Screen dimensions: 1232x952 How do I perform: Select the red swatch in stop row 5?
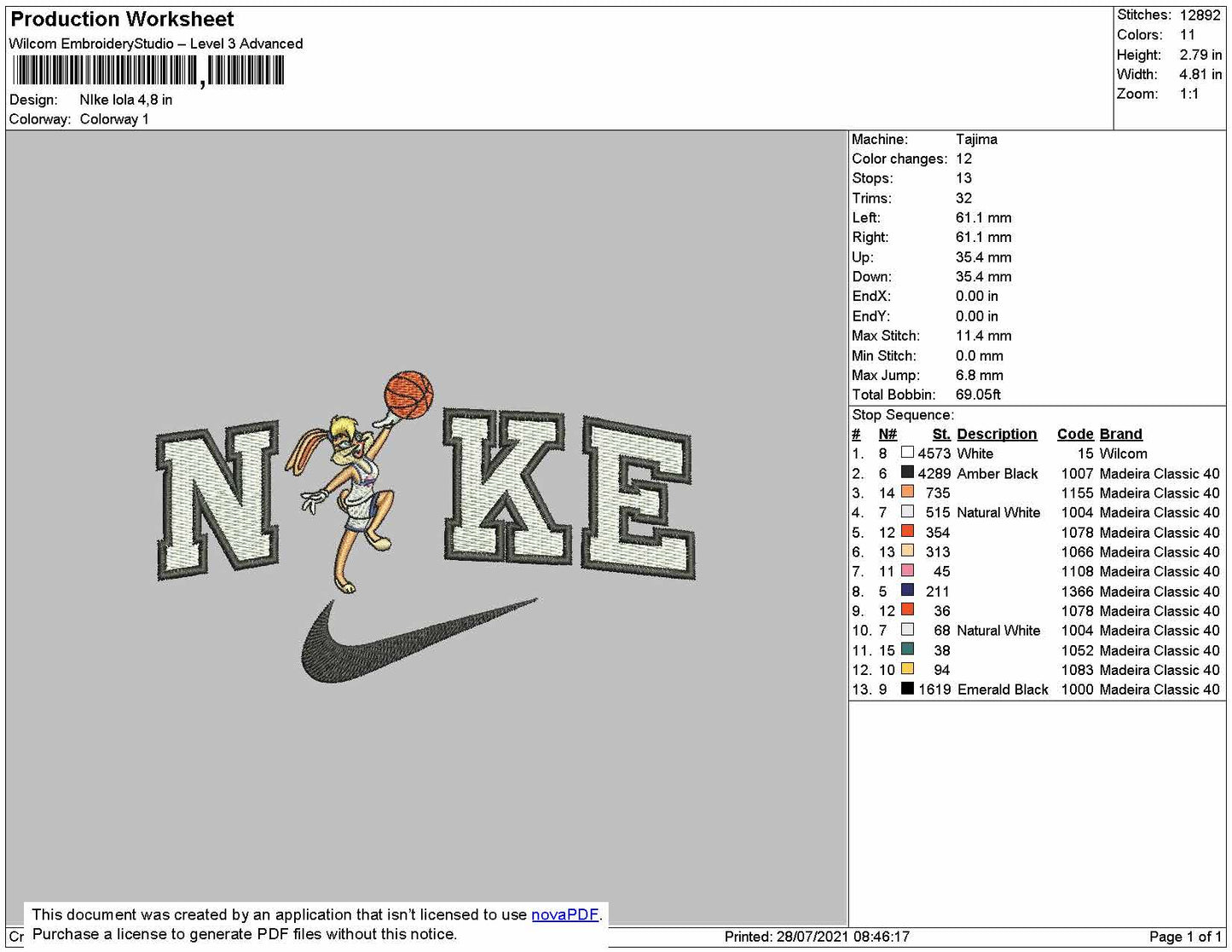tap(907, 532)
